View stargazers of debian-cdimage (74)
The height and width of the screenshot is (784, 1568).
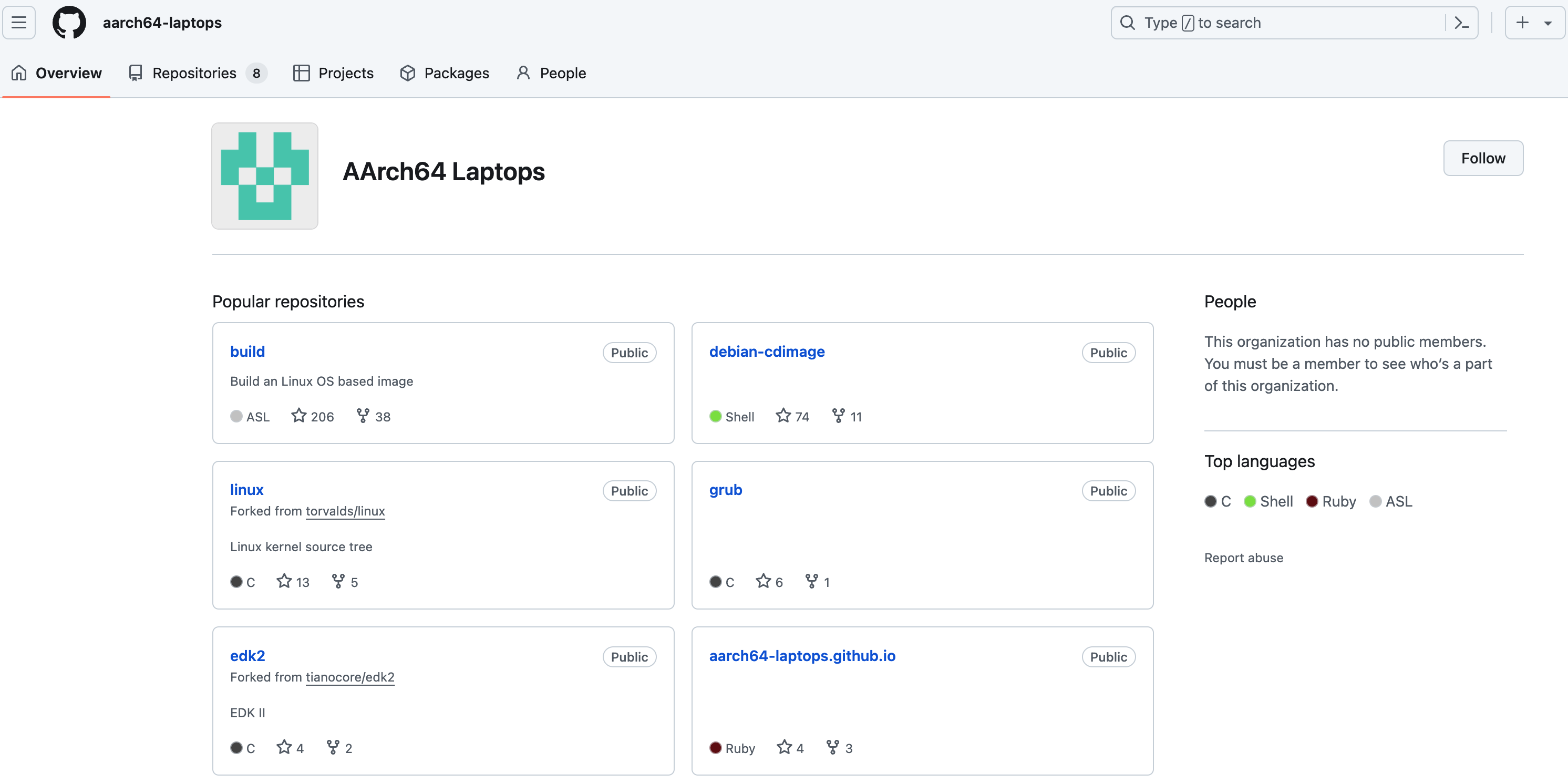pos(792,416)
